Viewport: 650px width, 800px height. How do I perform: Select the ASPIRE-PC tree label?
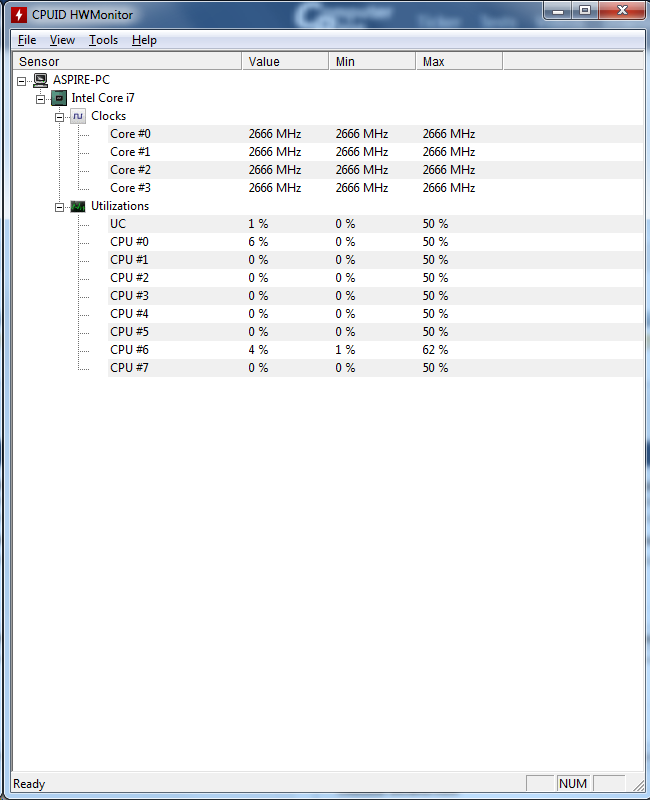pos(81,80)
